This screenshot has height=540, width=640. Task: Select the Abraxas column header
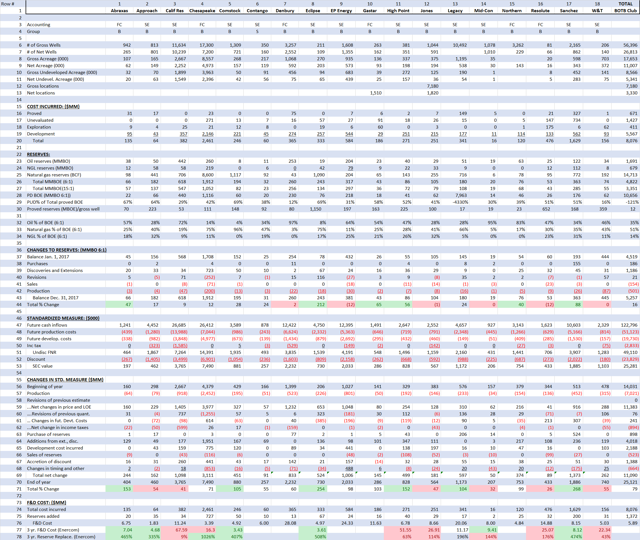(x=119, y=11)
